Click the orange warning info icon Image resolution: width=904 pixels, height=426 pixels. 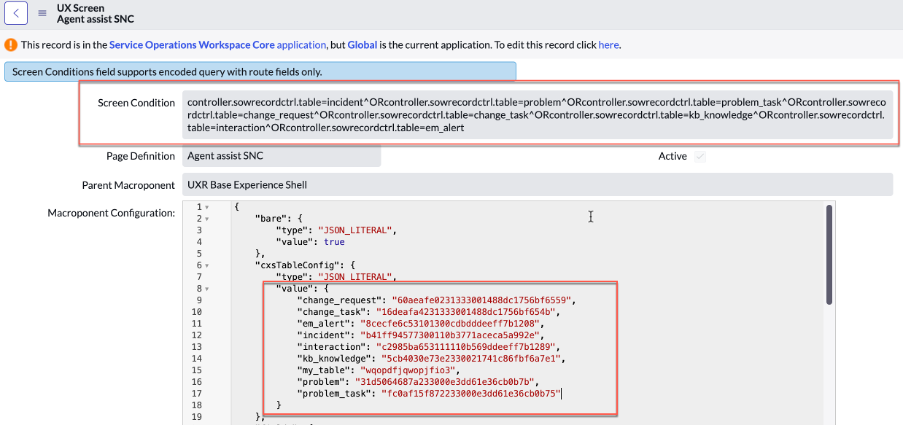[x=11, y=44]
